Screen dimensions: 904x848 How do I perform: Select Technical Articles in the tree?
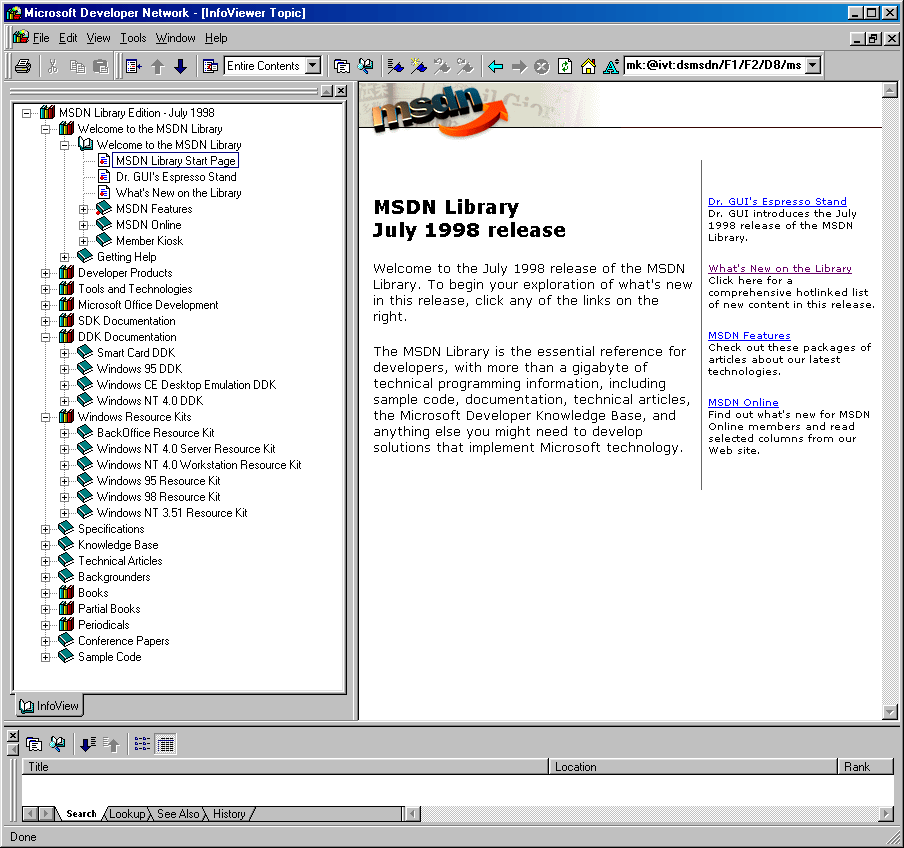120,561
